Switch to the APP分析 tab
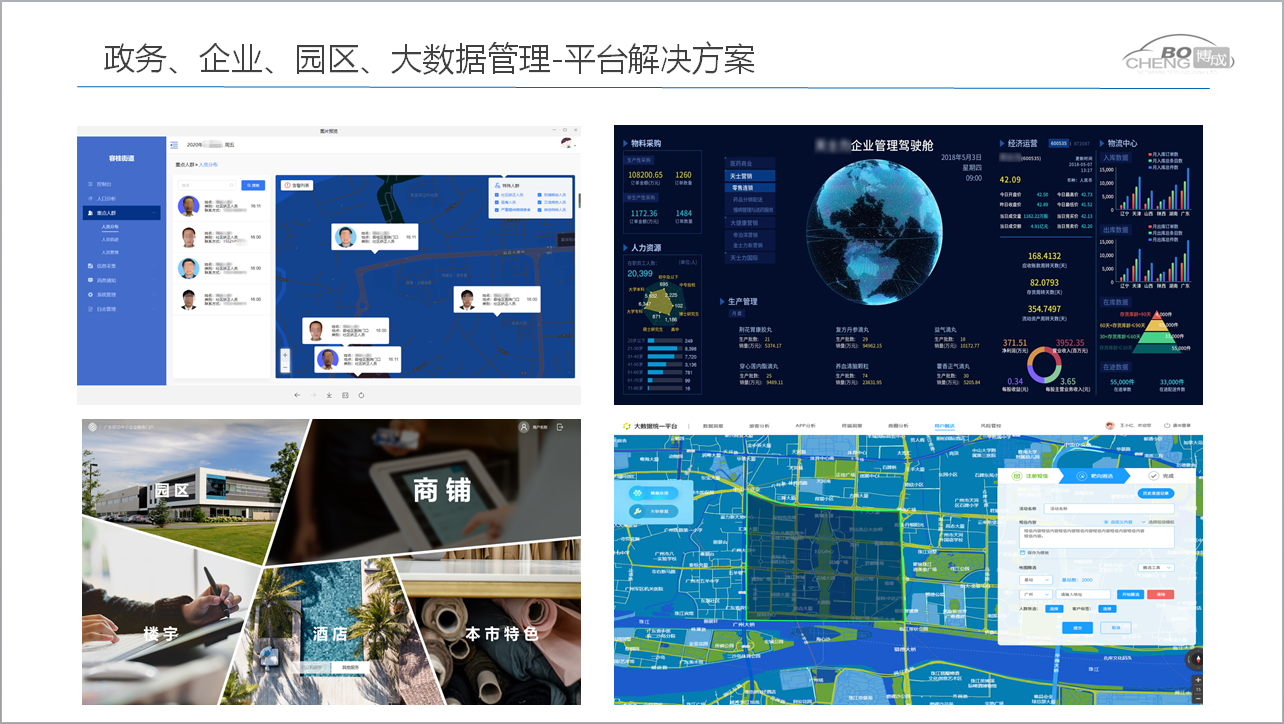The height and width of the screenshot is (724, 1284). pyautogui.click(x=808, y=426)
